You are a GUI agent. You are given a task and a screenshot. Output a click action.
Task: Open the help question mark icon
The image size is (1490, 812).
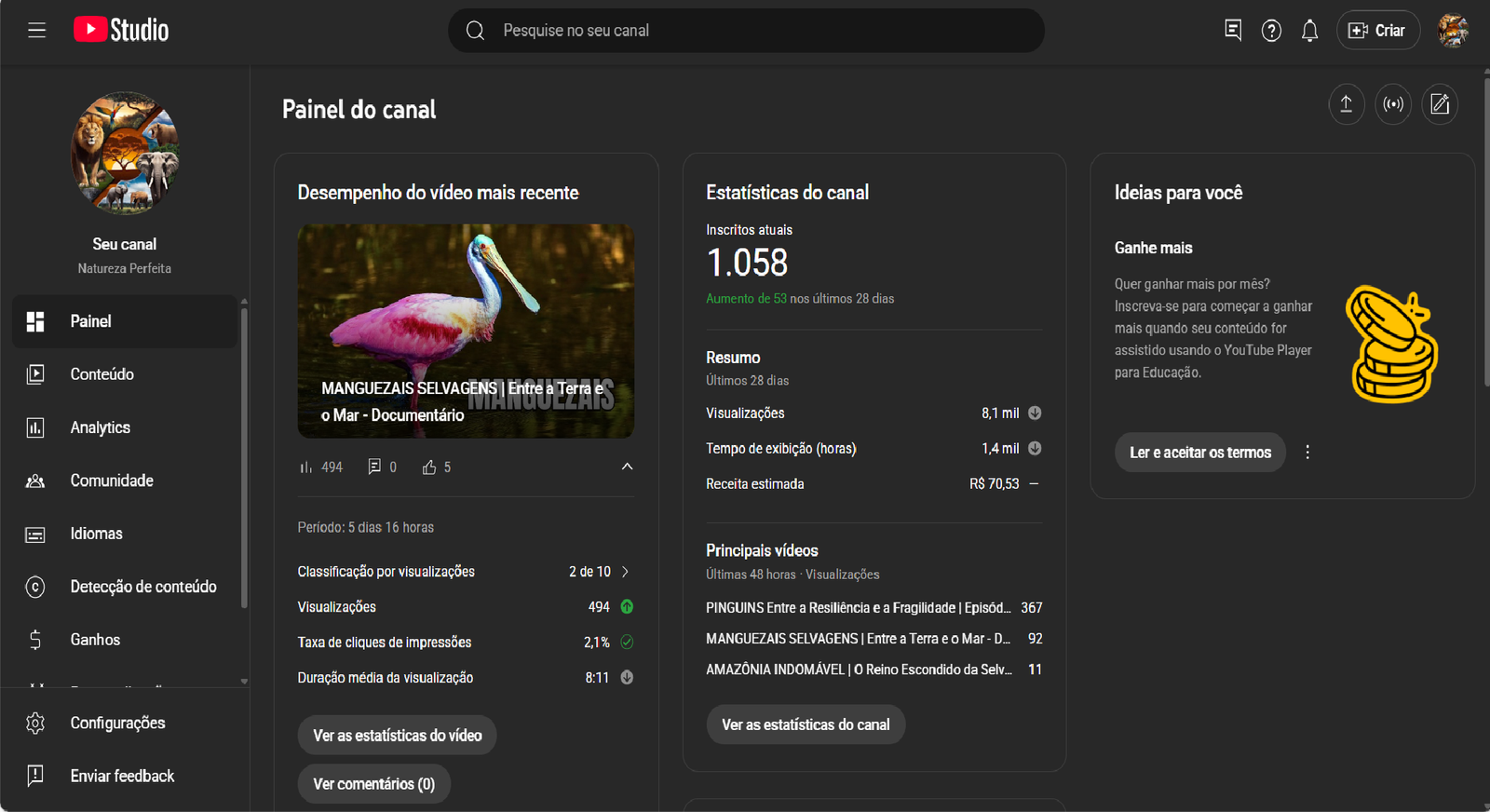(x=1271, y=31)
